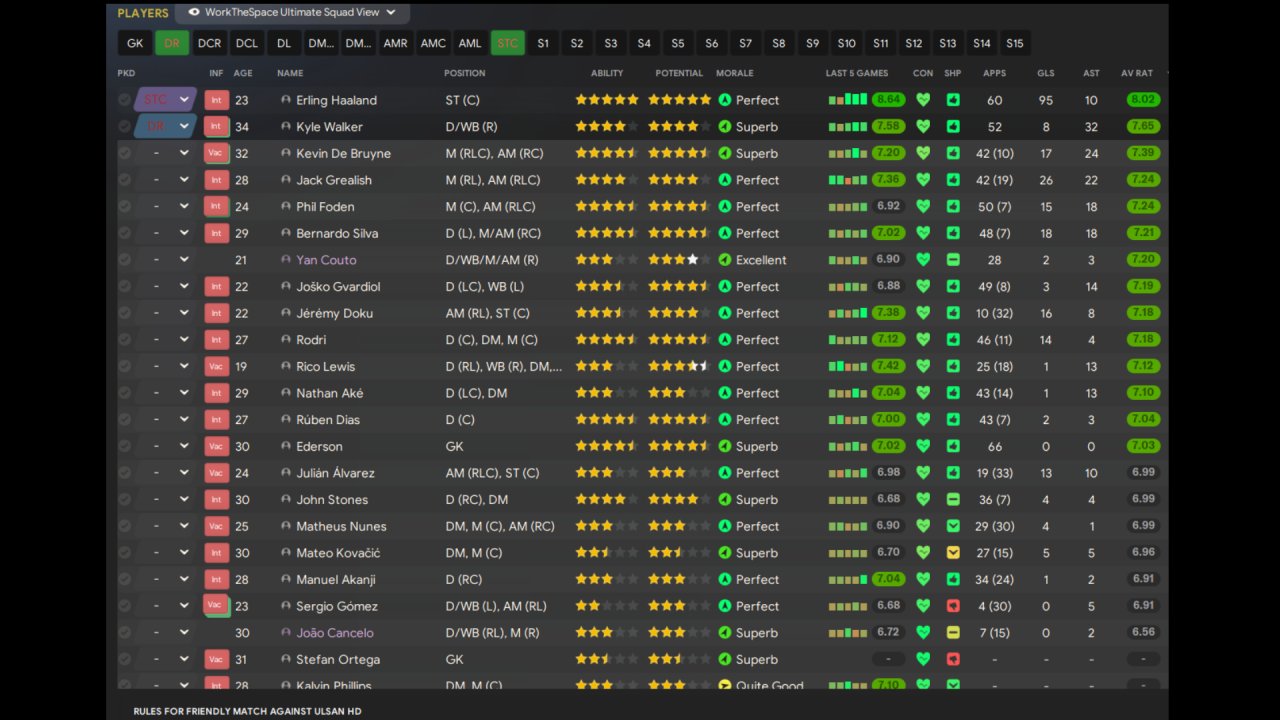Sort the table by the AGE column
Viewport: 1280px width, 720px height.
pos(243,73)
